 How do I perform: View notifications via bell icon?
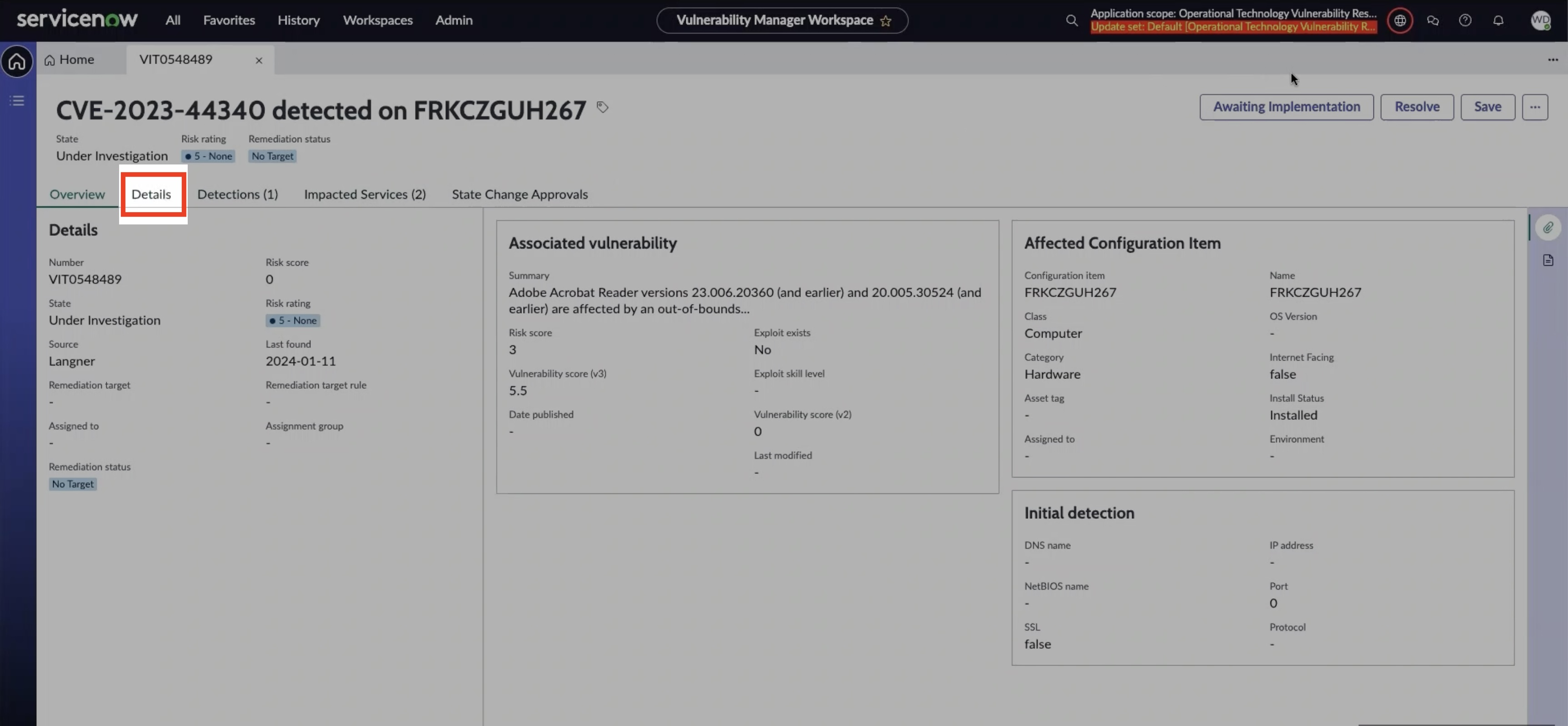pos(1498,20)
